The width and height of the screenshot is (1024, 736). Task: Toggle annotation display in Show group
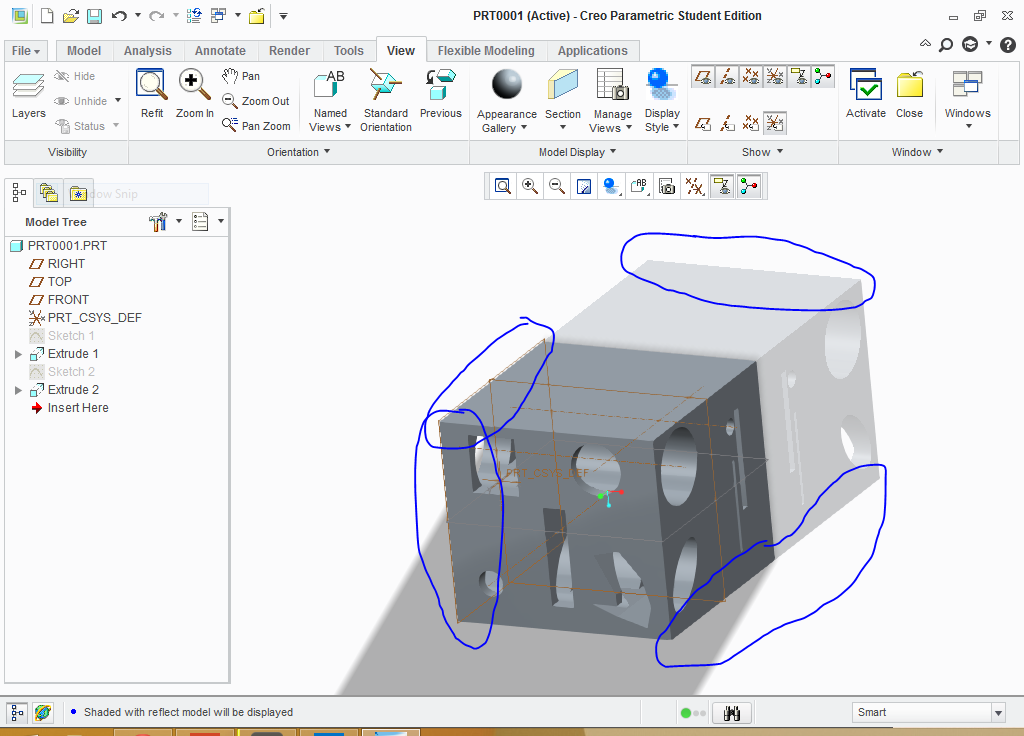coord(799,77)
